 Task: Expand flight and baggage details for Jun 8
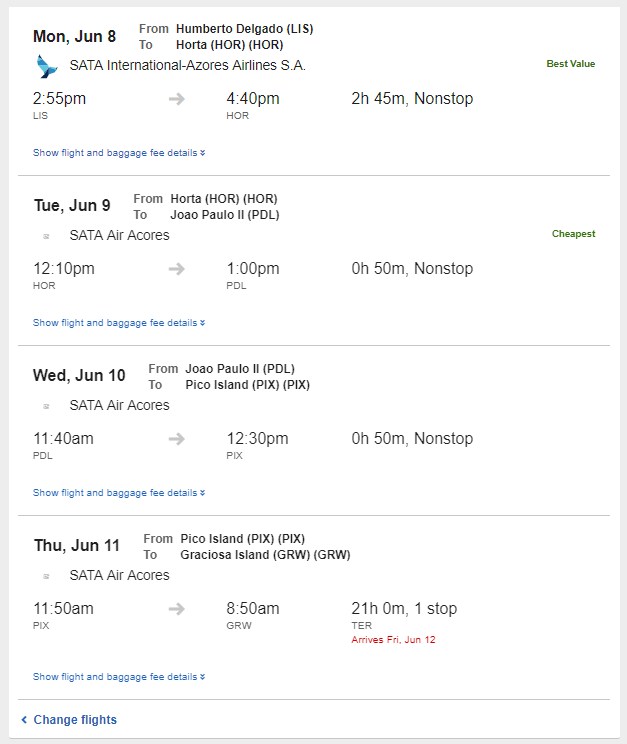[x=119, y=153]
